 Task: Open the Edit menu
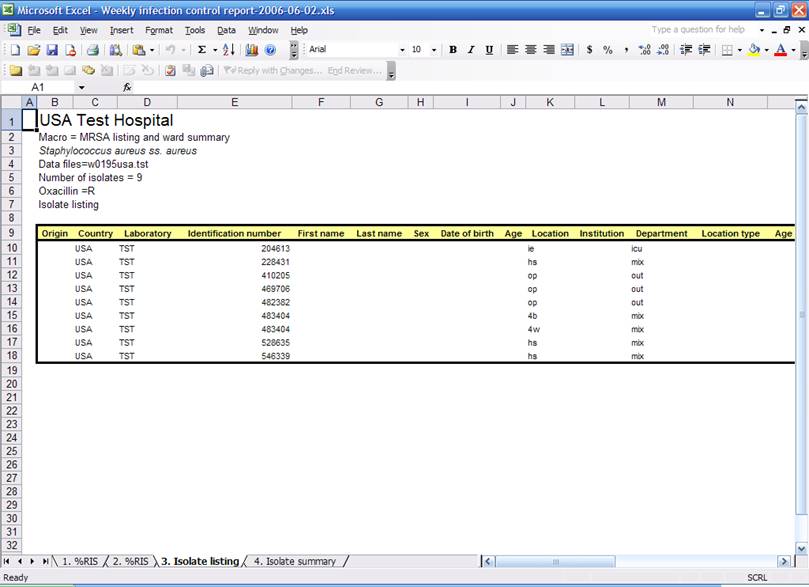60,30
